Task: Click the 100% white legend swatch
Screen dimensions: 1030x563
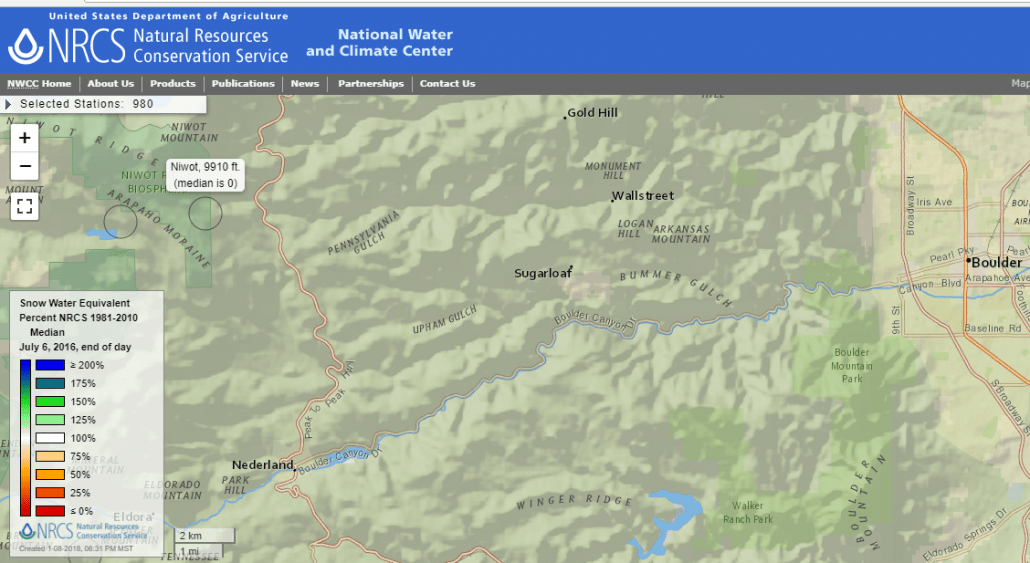Action: [x=50, y=438]
